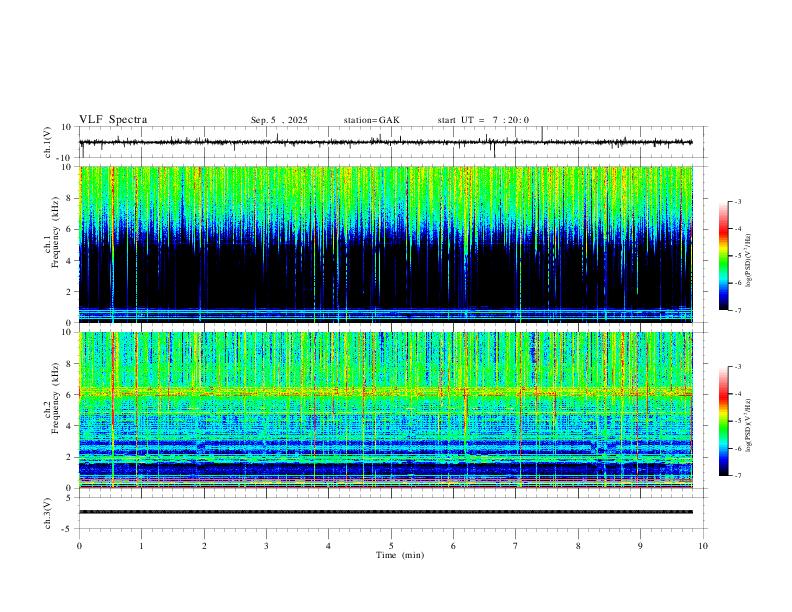
Task: Click the "ch.1(V)" waveform axis label
Action: 48,142
